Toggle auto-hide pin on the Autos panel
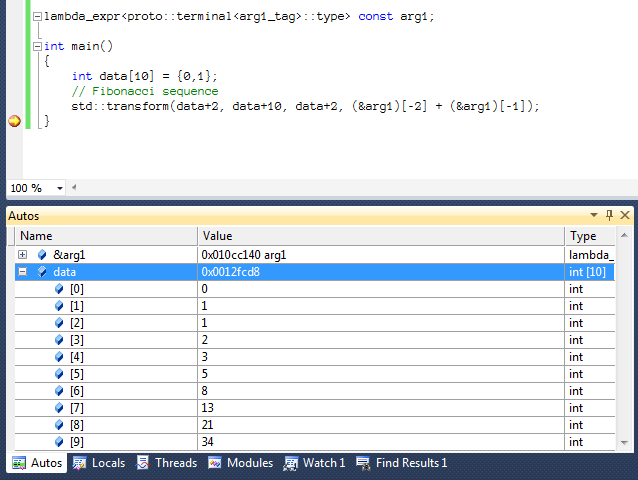Viewport: 638px width, 480px height. (609, 216)
